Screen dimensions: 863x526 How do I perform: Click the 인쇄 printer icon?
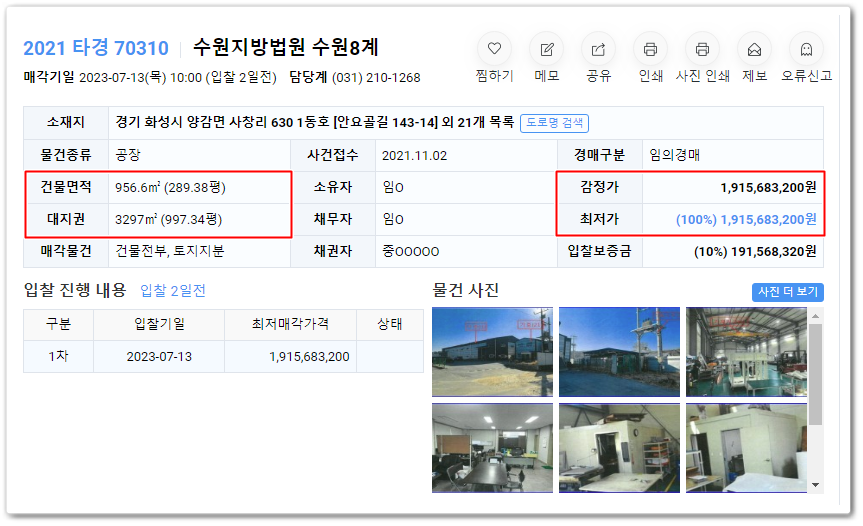click(x=651, y=50)
